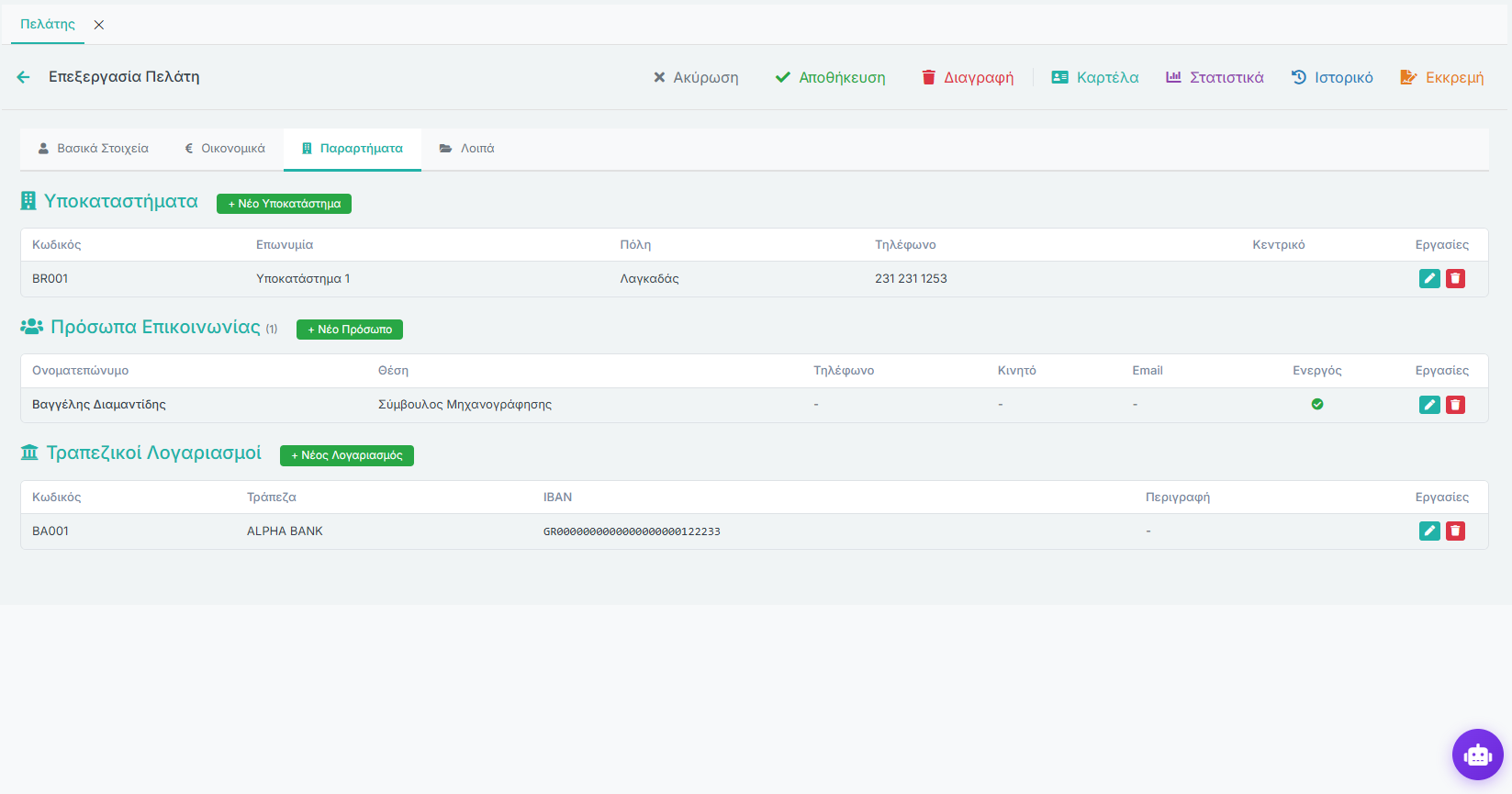The height and width of the screenshot is (794, 1512).
Task: Click the building icon beside Υποκαταστήματα
Action: [28, 201]
